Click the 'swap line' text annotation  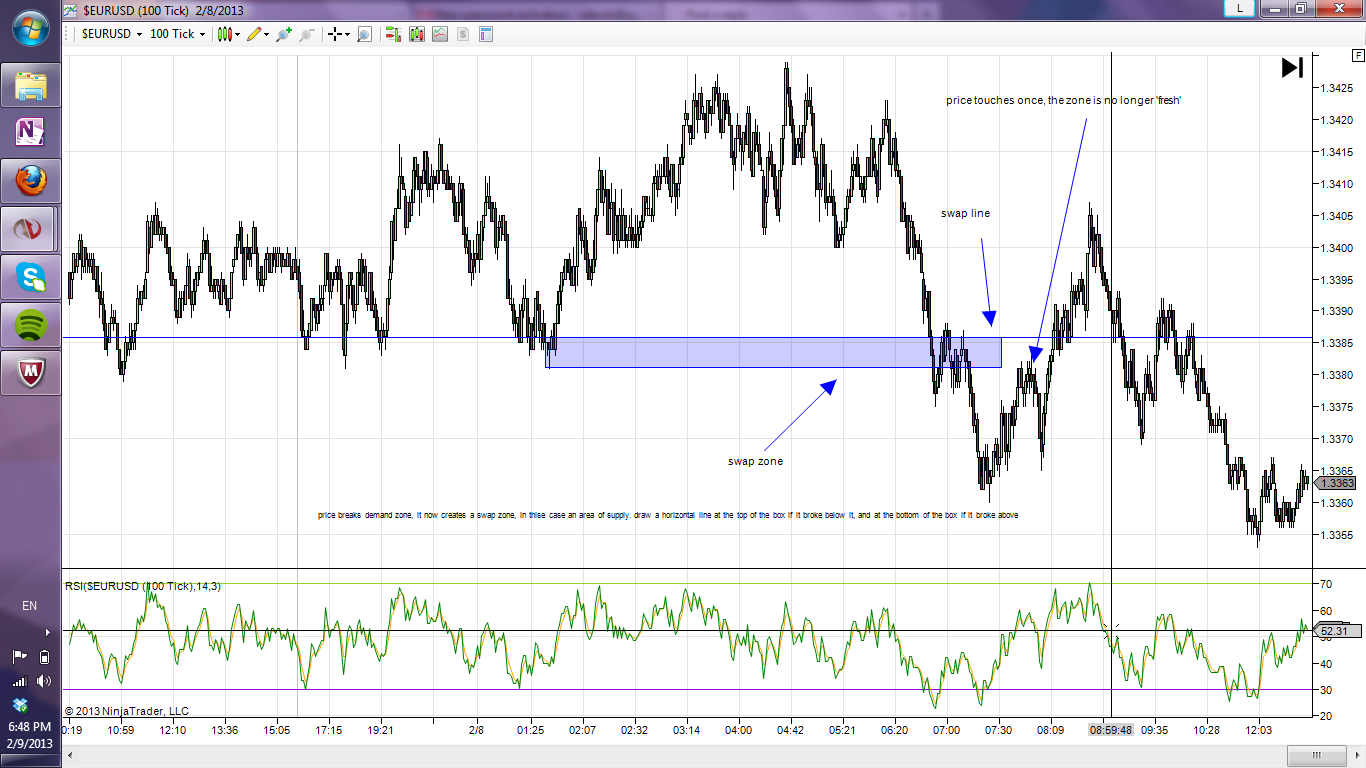click(965, 214)
